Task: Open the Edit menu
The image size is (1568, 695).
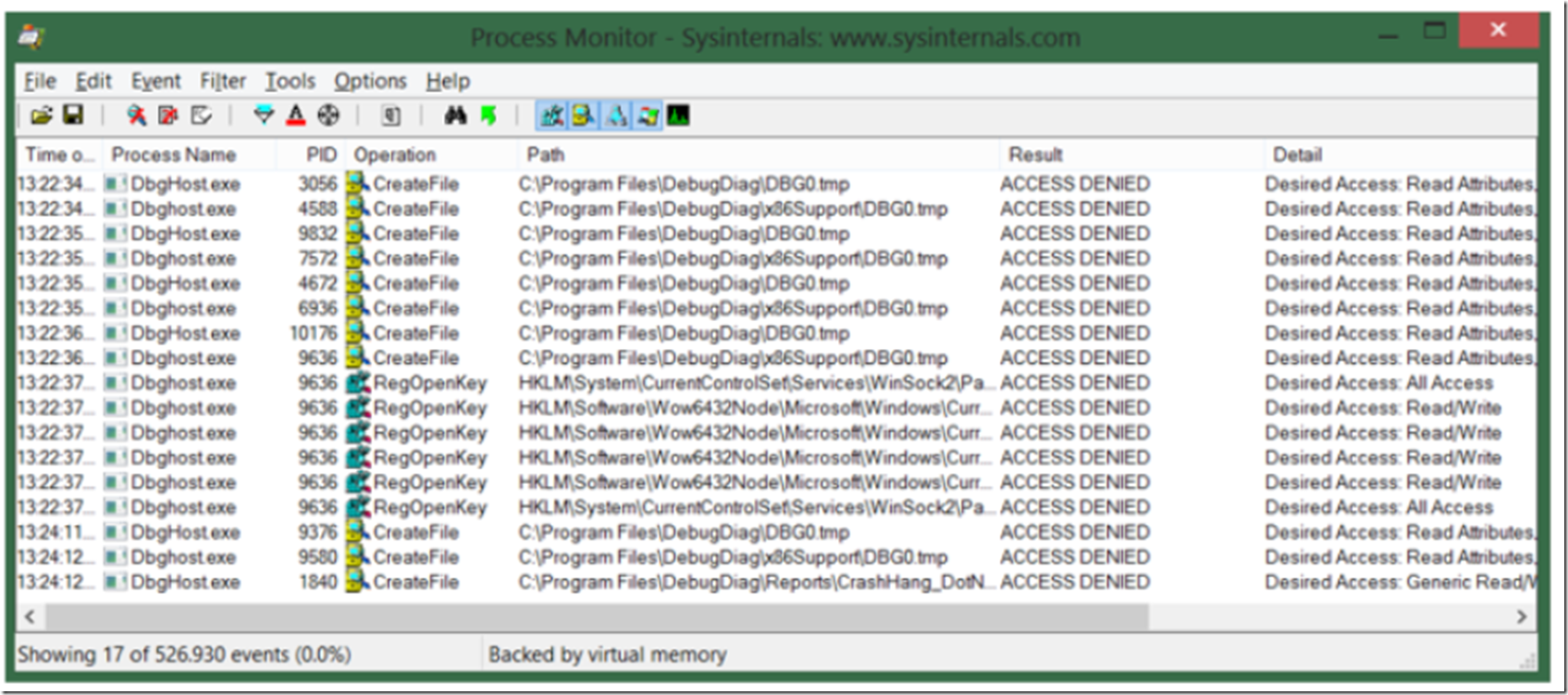Action: click(x=93, y=81)
